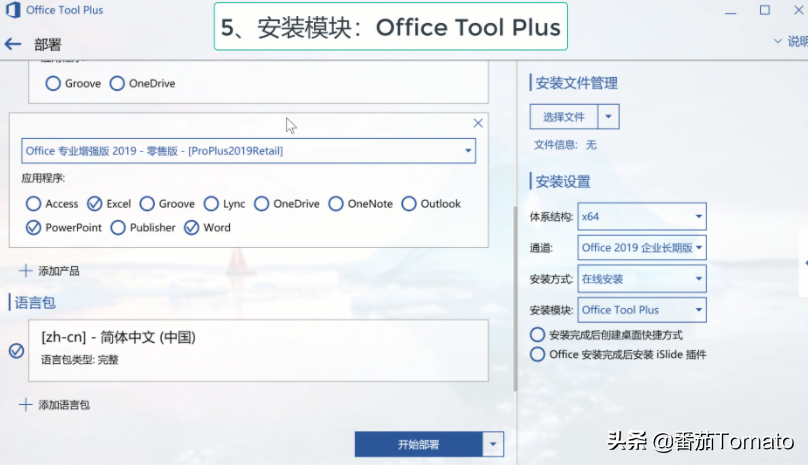
Task: Open the 安装方式 在线安装 dropdown
Action: (642, 279)
